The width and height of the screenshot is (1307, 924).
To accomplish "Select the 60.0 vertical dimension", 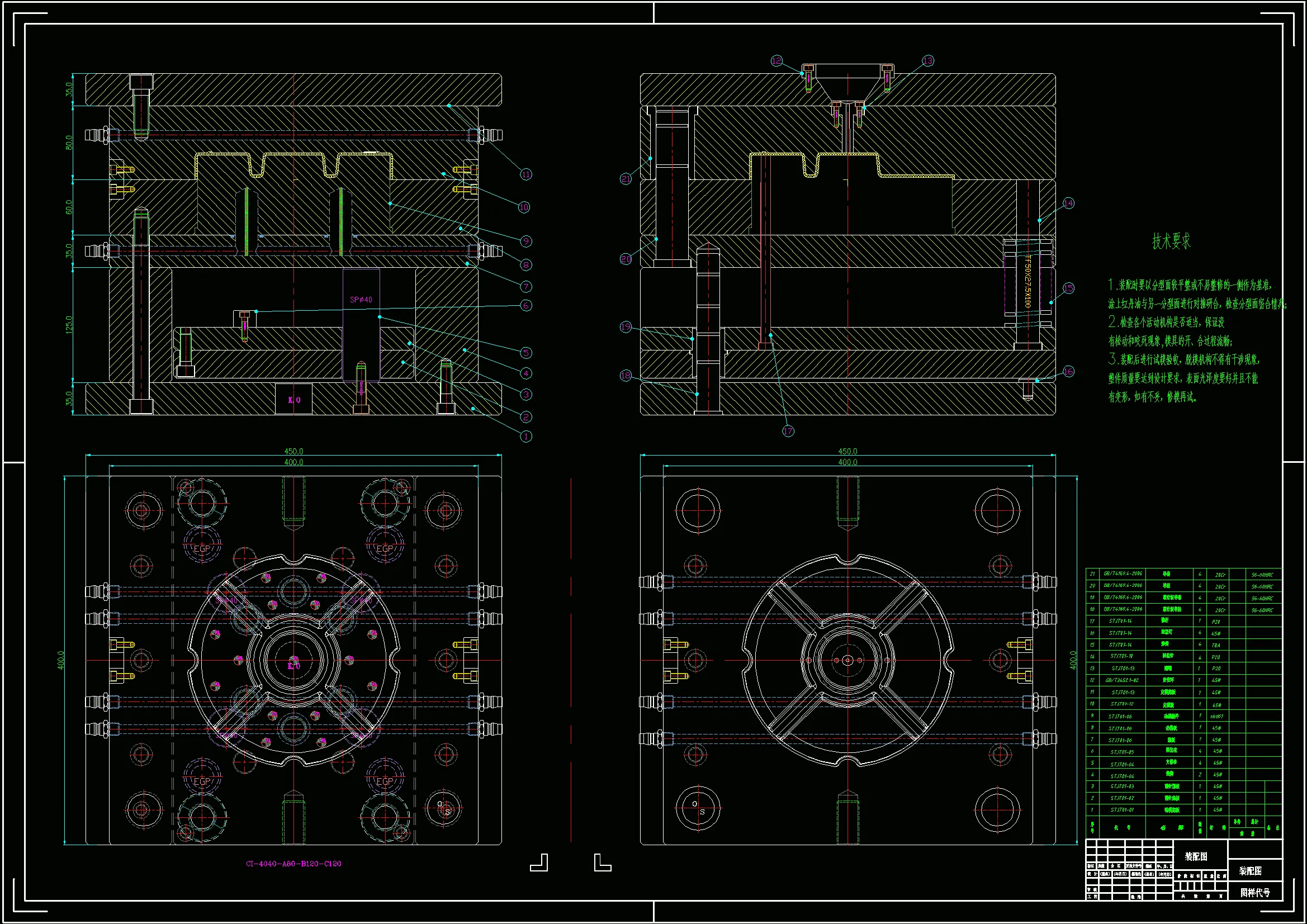I will pos(69,207).
